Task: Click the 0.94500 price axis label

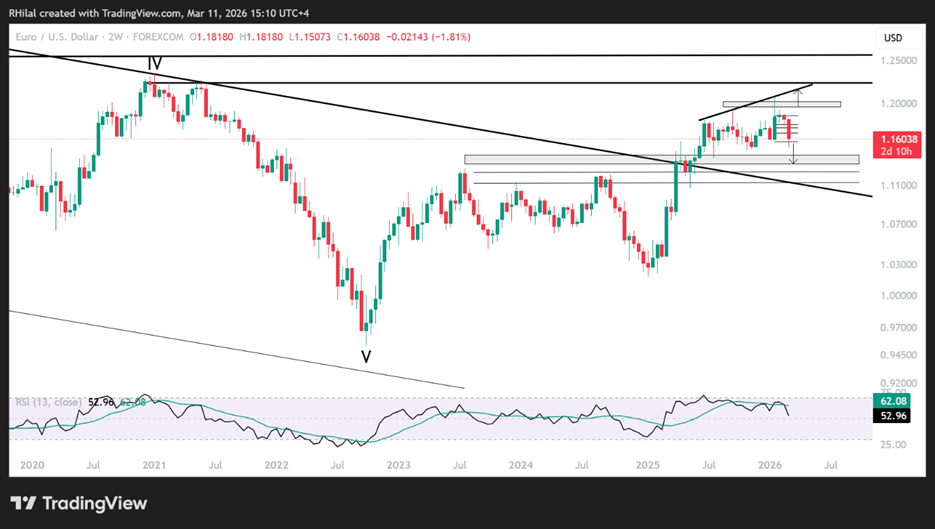Action: click(899, 355)
